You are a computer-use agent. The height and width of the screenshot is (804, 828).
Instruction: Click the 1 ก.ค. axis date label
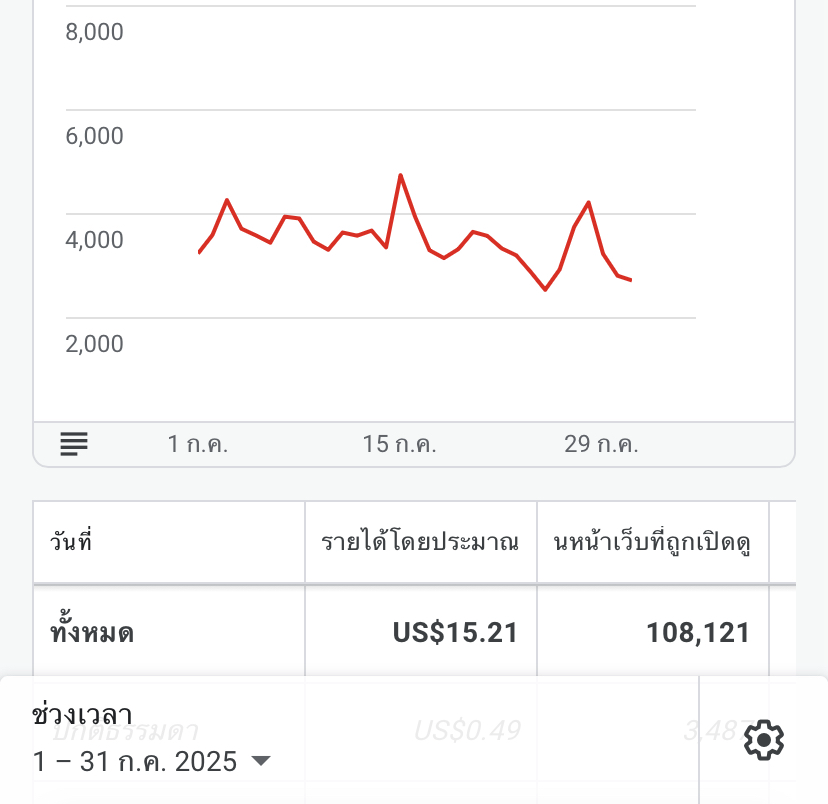tap(197, 444)
